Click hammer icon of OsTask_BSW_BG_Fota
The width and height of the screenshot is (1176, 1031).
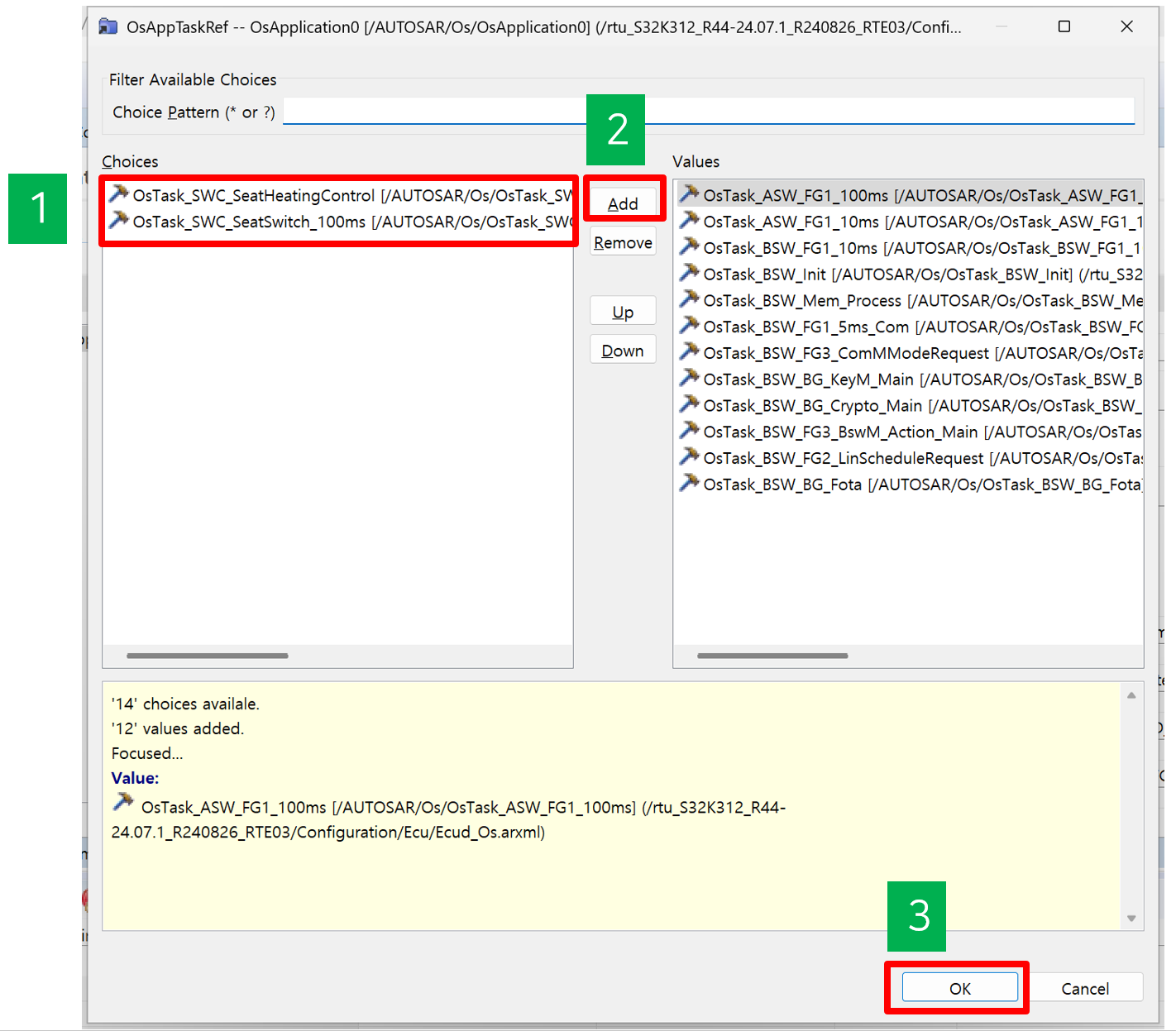coord(689,484)
